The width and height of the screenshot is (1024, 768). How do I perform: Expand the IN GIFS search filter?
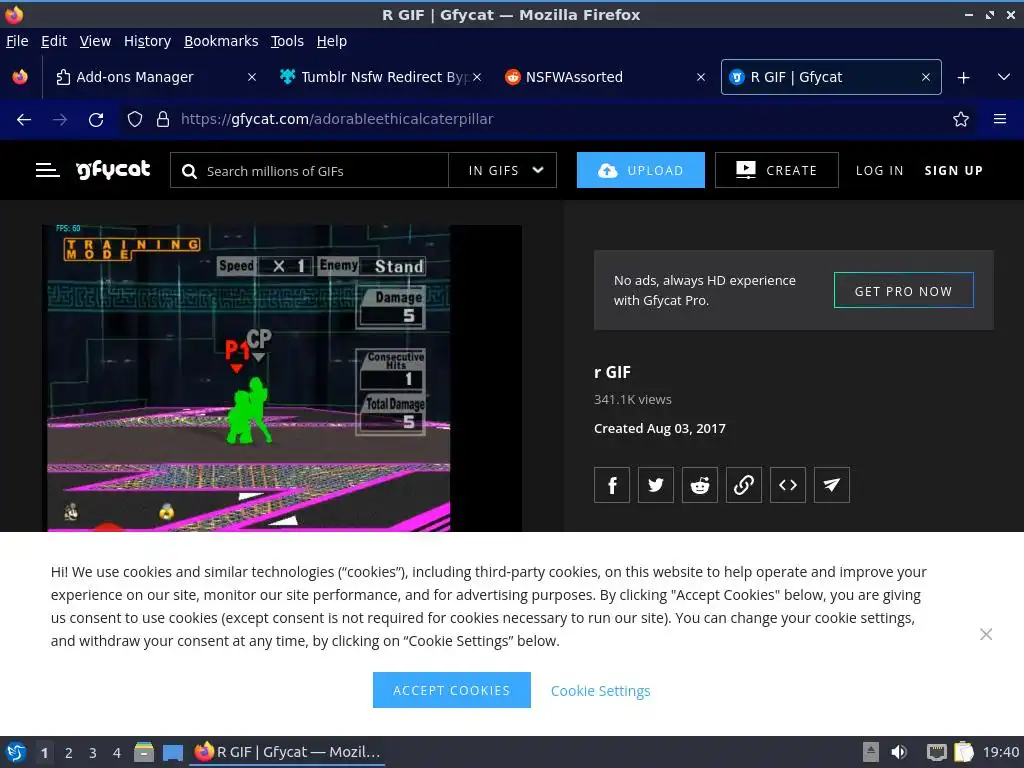[x=503, y=170]
